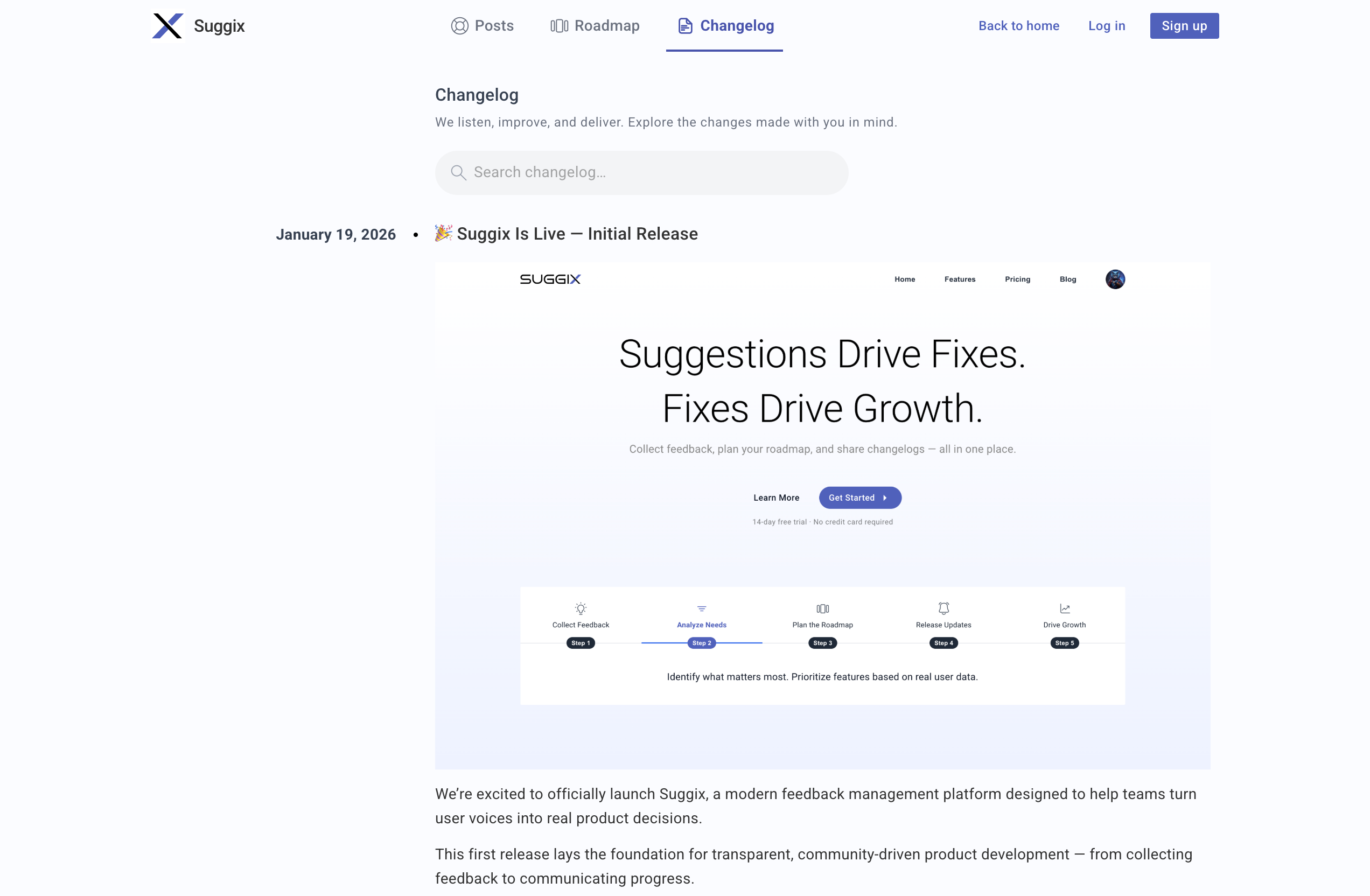Open the Posts tab
This screenshot has width=1370, height=896.
(x=493, y=26)
